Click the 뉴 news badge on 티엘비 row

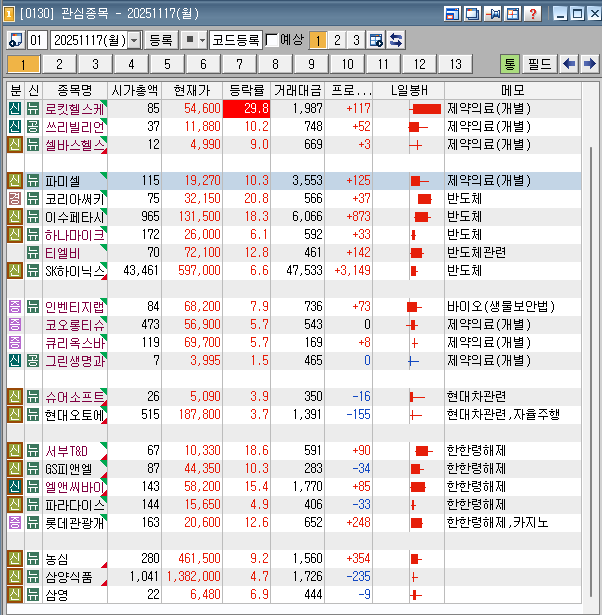point(33,253)
